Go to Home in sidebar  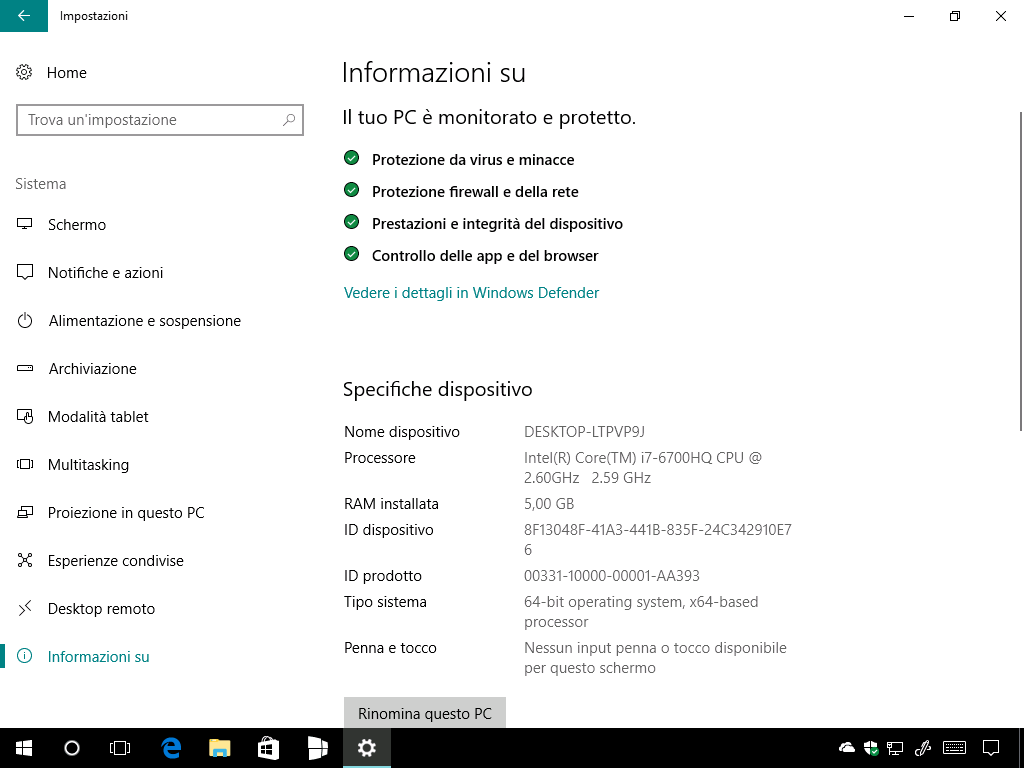point(67,72)
